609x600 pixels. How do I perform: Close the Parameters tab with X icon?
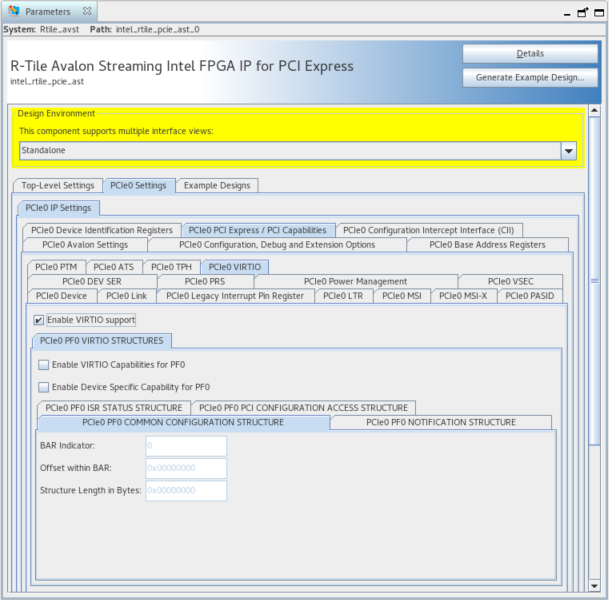tap(87, 11)
